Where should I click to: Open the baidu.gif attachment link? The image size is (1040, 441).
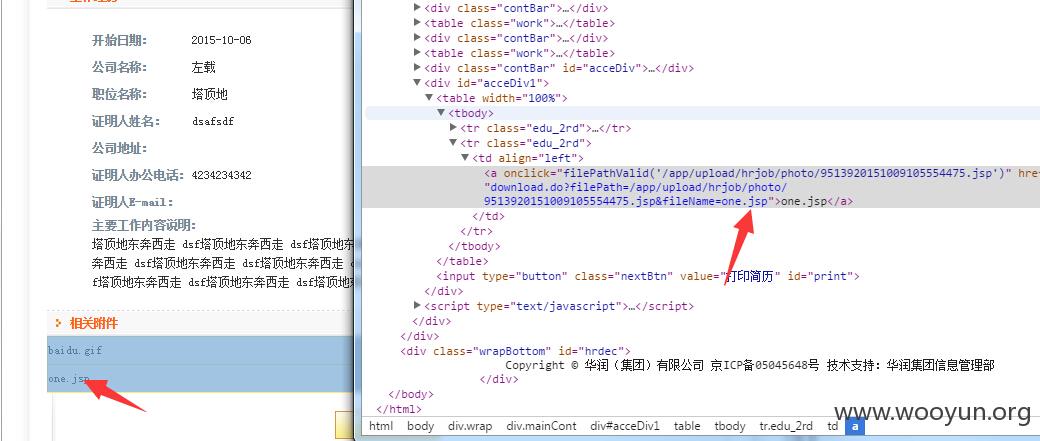pos(75,350)
